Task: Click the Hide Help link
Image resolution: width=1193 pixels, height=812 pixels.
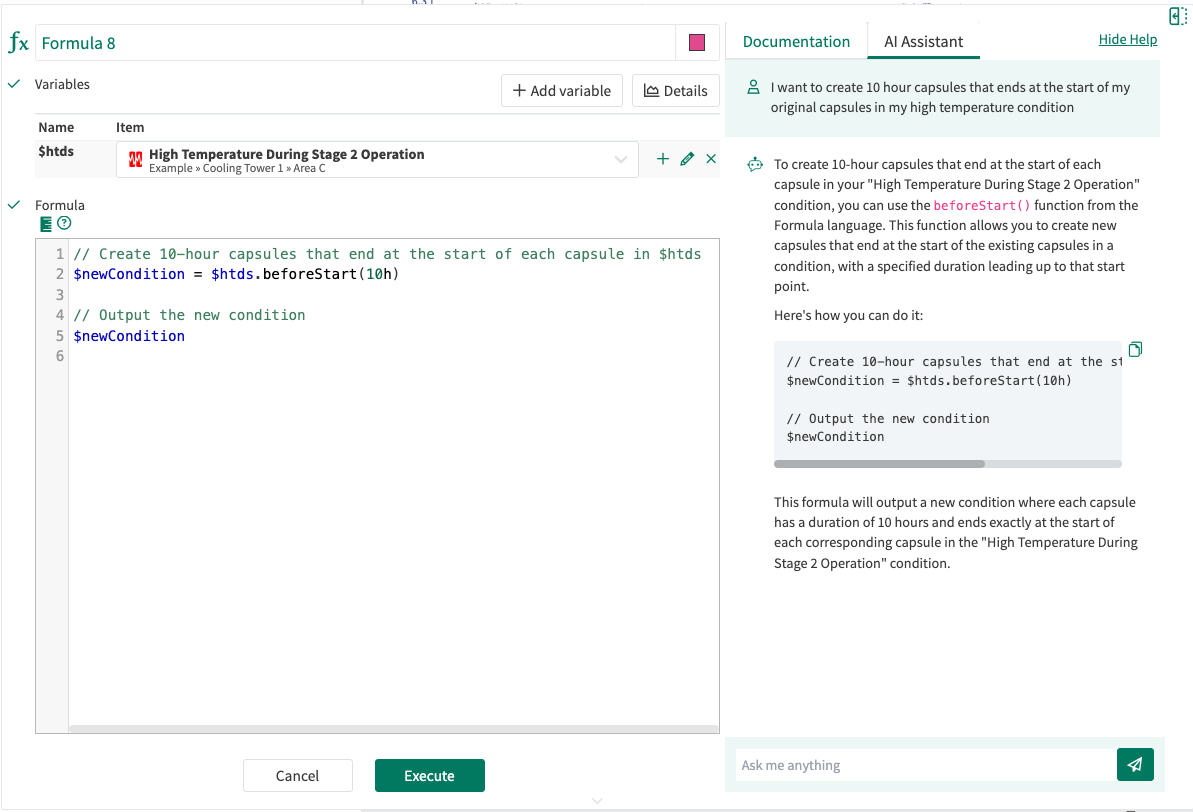Action: coord(1127,39)
